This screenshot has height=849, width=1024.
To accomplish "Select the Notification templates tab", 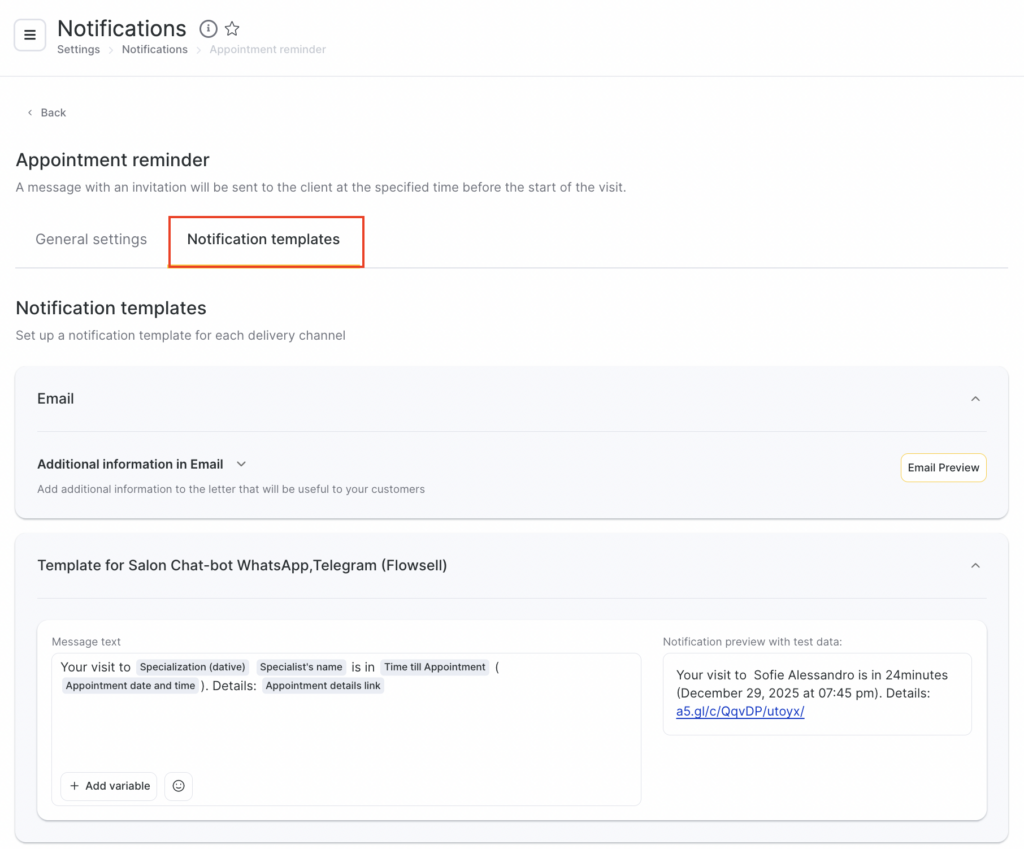I will pos(263,240).
